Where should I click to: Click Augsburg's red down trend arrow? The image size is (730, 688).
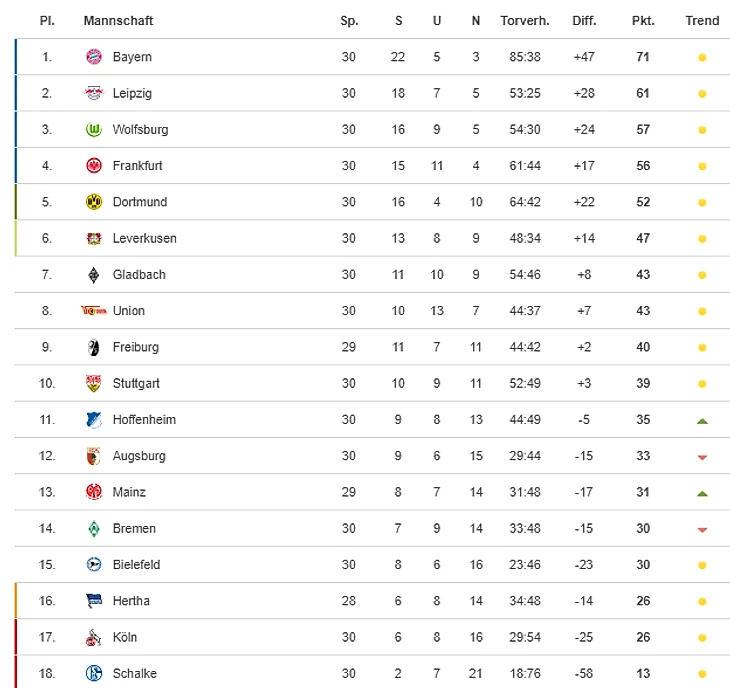tap(702, 457)
